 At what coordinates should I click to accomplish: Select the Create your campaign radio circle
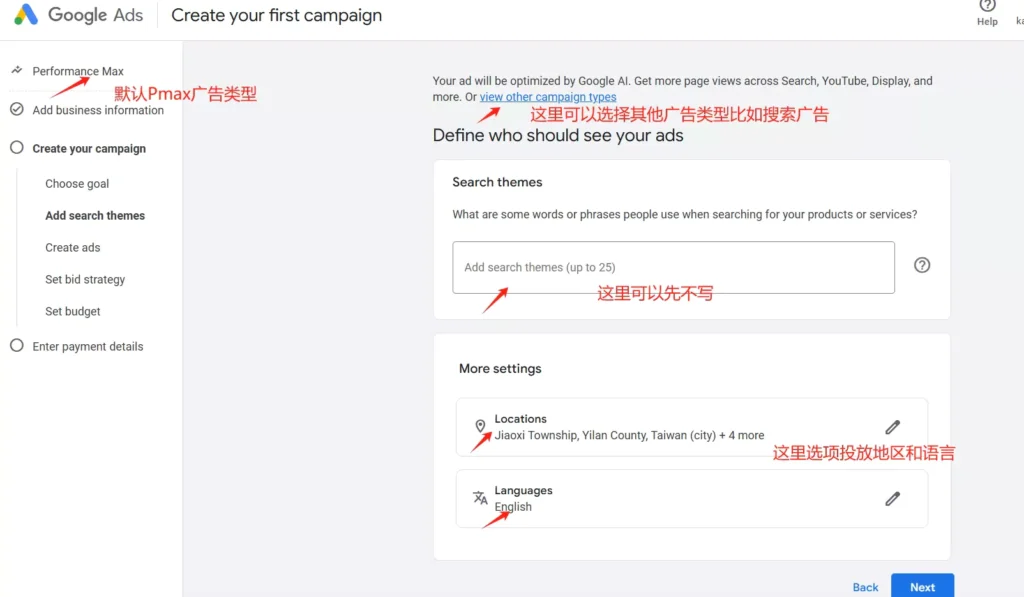point(17,148)
